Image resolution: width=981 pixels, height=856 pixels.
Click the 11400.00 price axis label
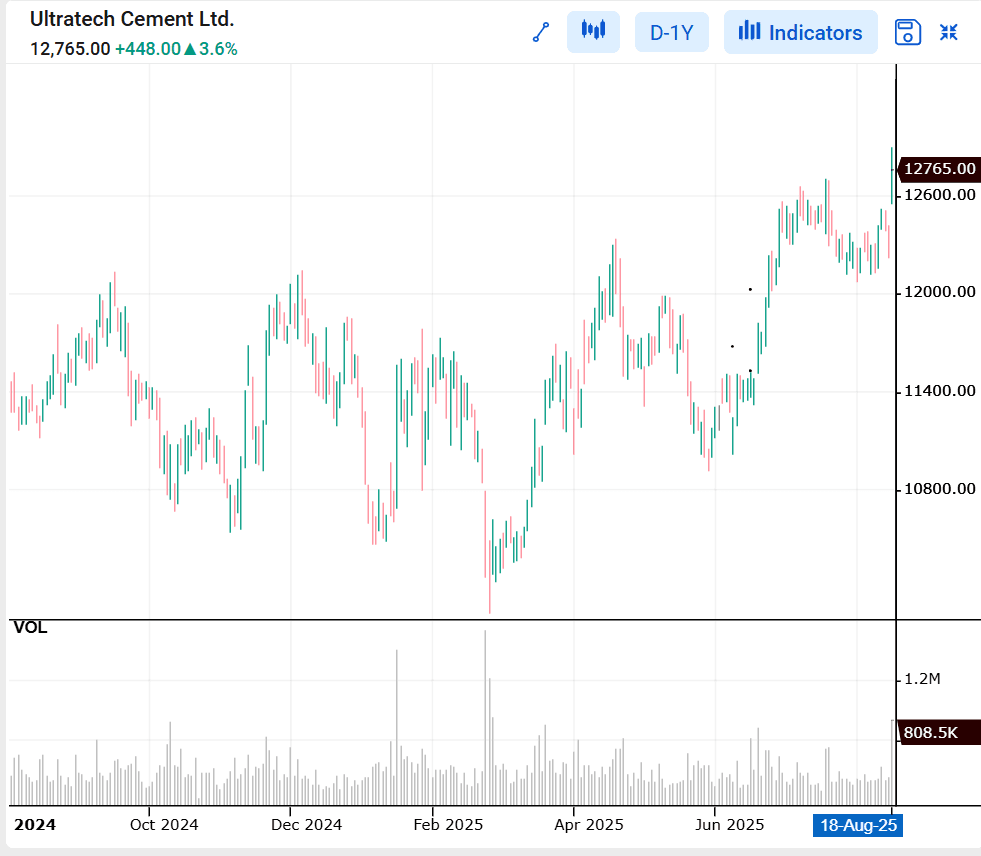[x=940, y=390]
